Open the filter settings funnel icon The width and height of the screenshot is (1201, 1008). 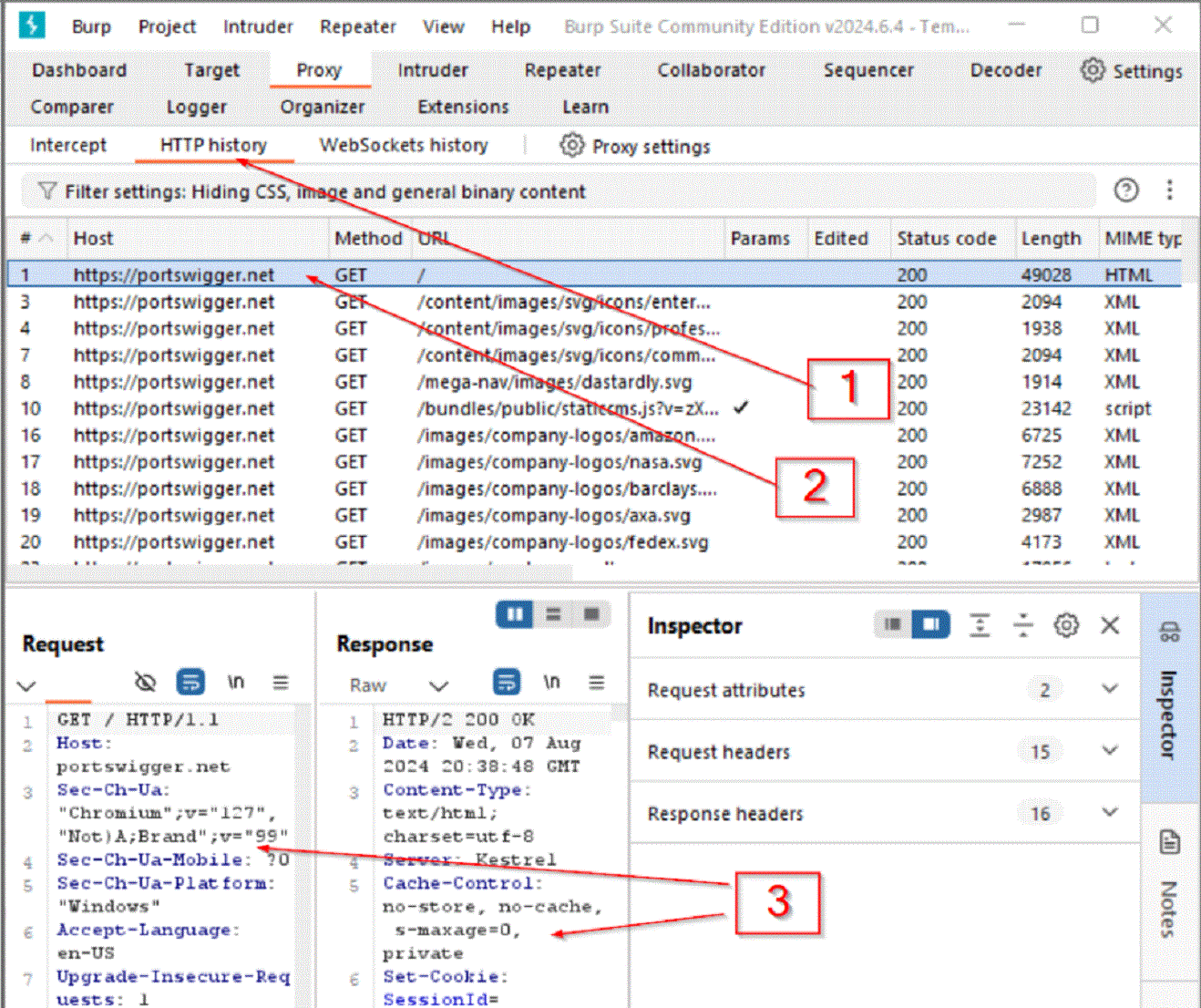tap(46, 191)
